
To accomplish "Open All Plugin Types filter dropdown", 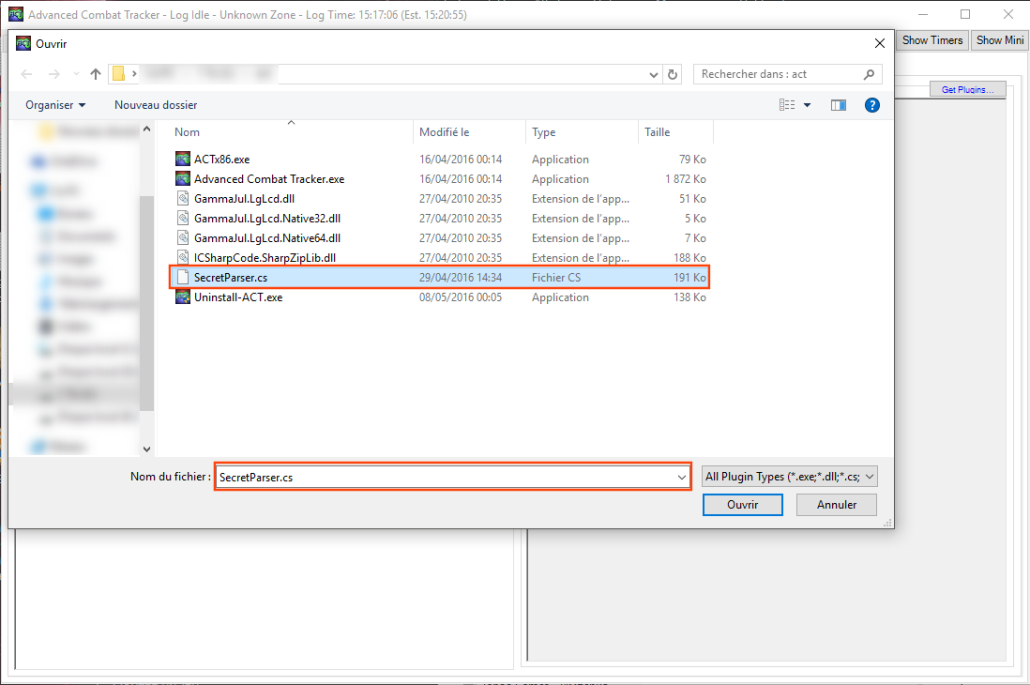I will (x=790, y=477).
